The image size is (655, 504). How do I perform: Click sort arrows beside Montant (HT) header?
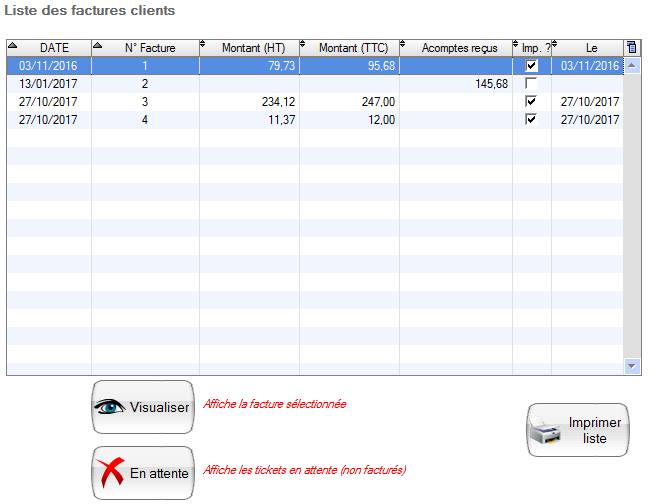point(204,47)
